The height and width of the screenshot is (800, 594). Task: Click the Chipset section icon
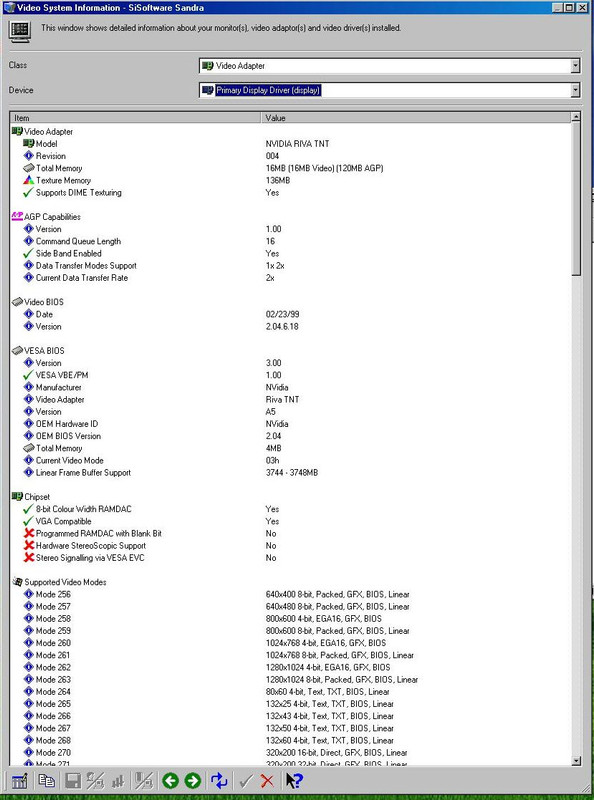point(17,496)
